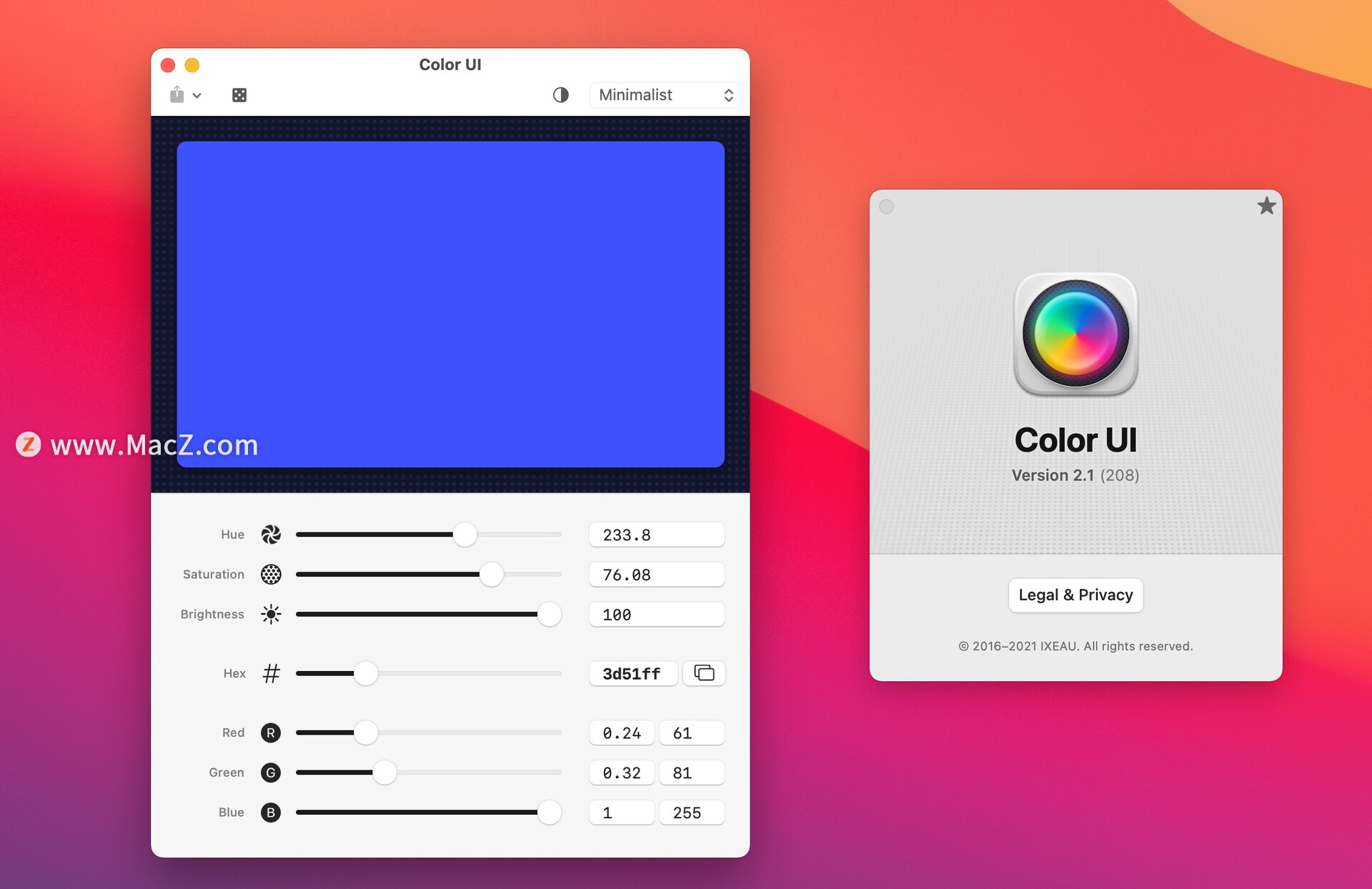Viewport: 1372px width, 889px height.
Task: Click the Blue channel B icon
Action: coord(271,813)
